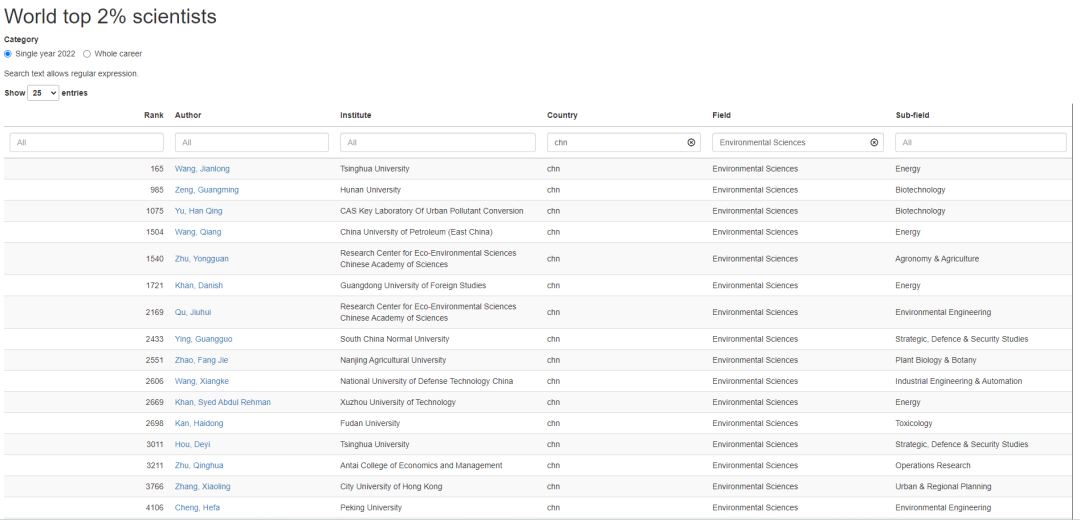
Task: Click China University of Petroleum (East China) cell
Action: pos(416,232)
